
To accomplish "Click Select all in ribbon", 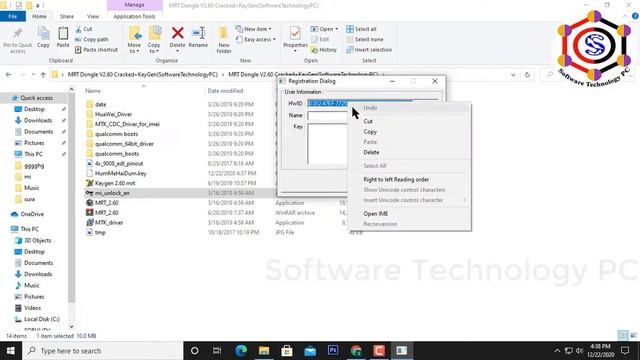I will (x=361, y=29).
